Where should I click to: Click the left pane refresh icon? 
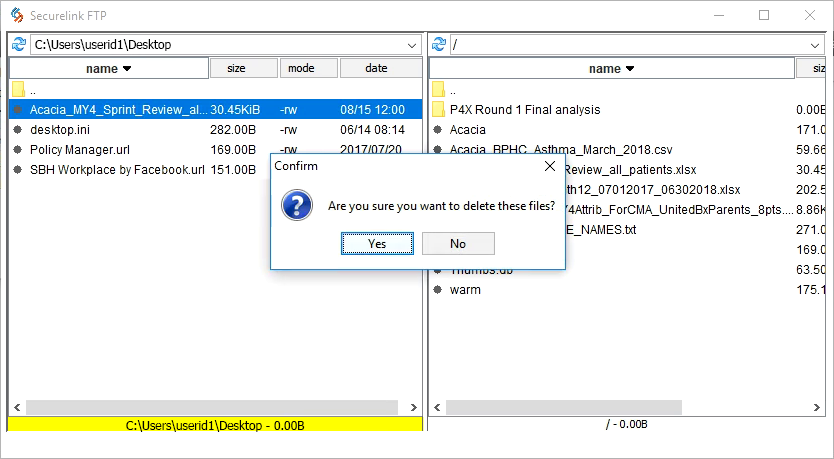[18, 45]
